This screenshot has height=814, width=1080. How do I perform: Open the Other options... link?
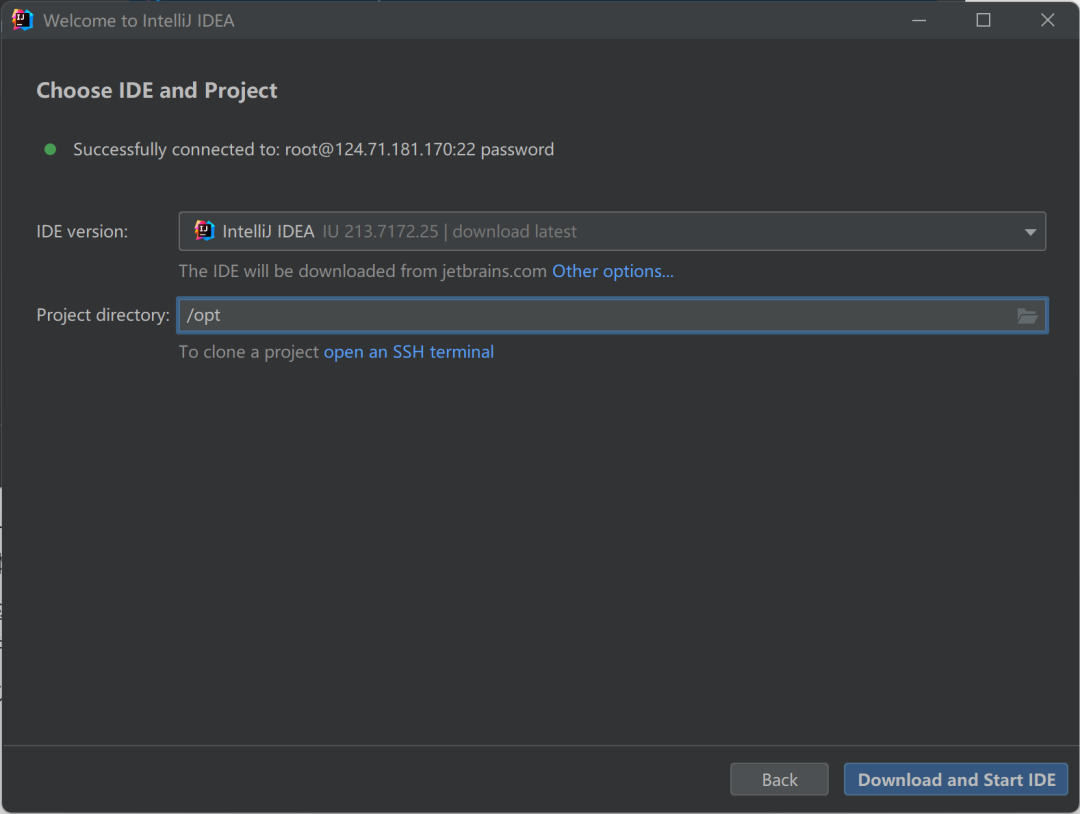click(612, 271)
